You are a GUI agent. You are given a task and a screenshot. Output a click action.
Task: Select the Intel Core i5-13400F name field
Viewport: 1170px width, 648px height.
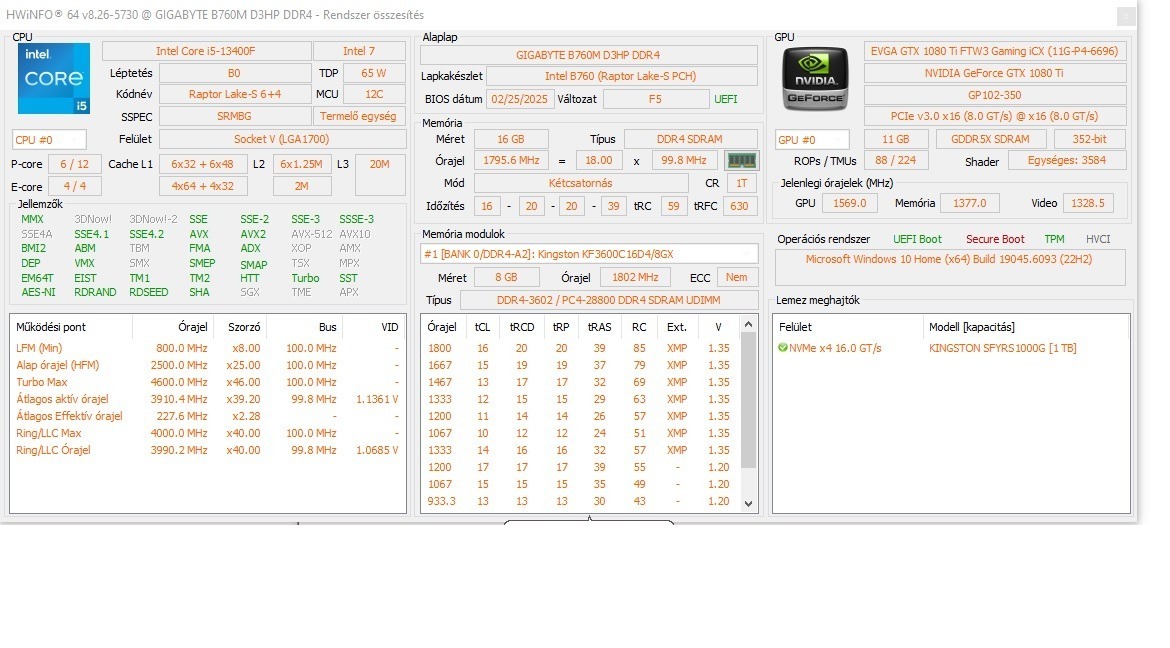(206, 51)
